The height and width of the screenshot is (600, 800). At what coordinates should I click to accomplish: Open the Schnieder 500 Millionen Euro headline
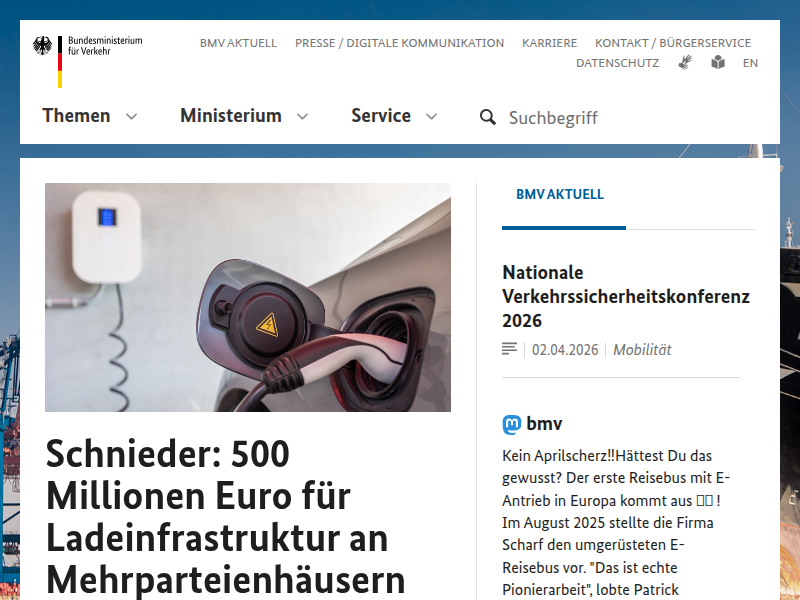click(x=226, y=516)
